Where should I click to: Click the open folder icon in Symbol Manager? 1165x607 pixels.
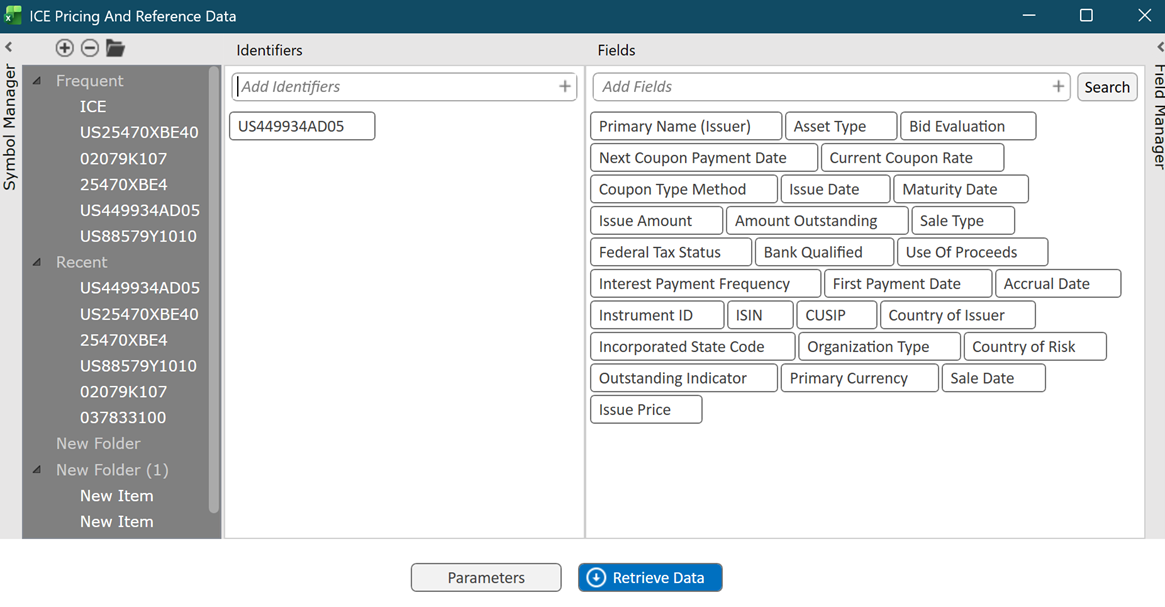coord(115,48)
